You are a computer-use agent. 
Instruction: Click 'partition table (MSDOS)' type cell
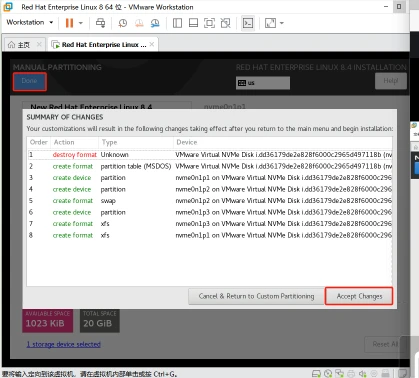(x=136, y=166)
